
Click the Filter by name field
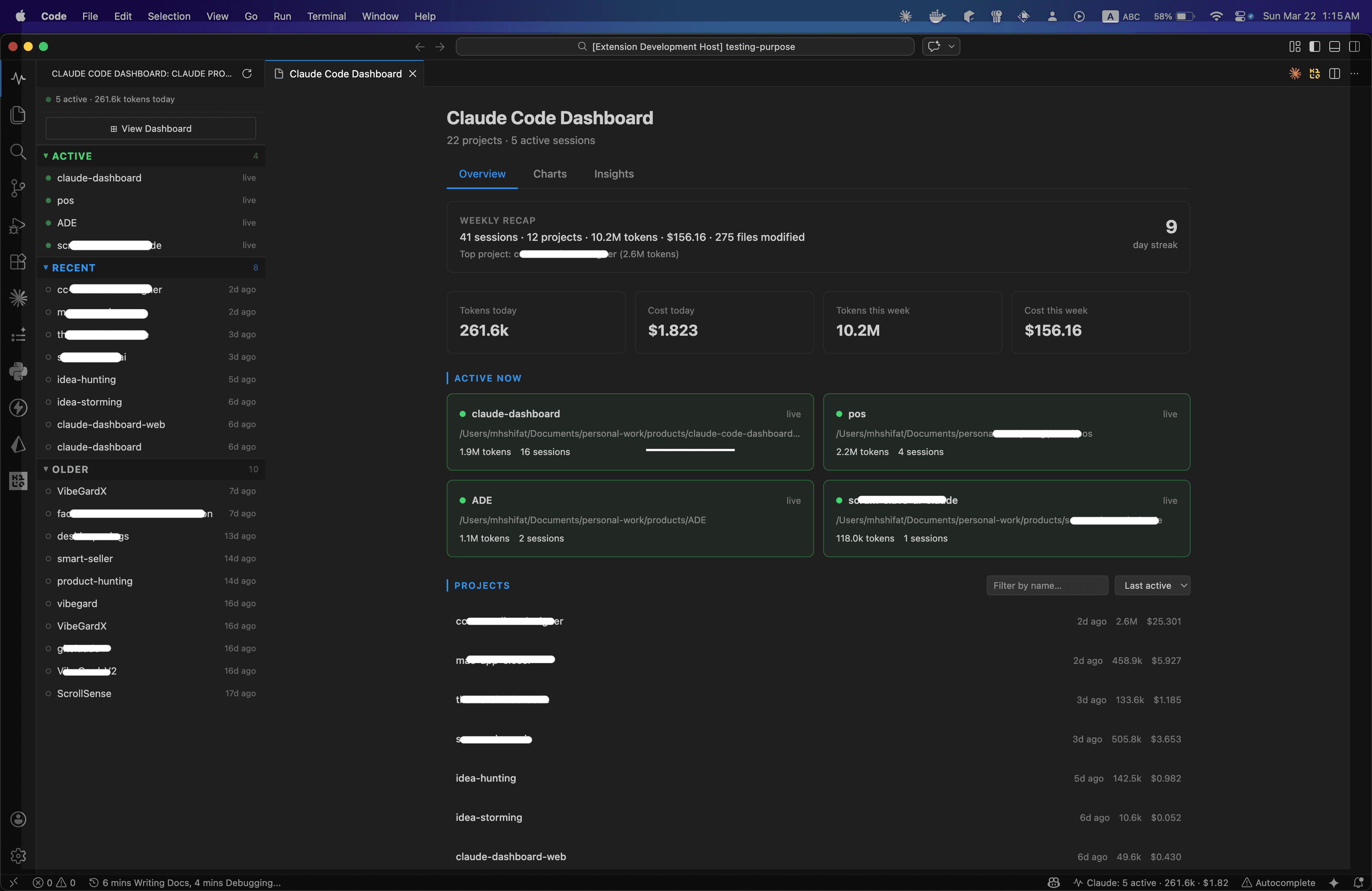[1047, 585]
